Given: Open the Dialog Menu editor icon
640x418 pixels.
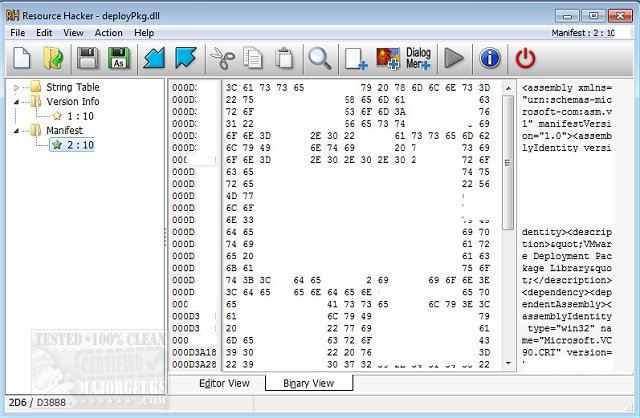Looking at the screenshot, I should pos(418,58).
